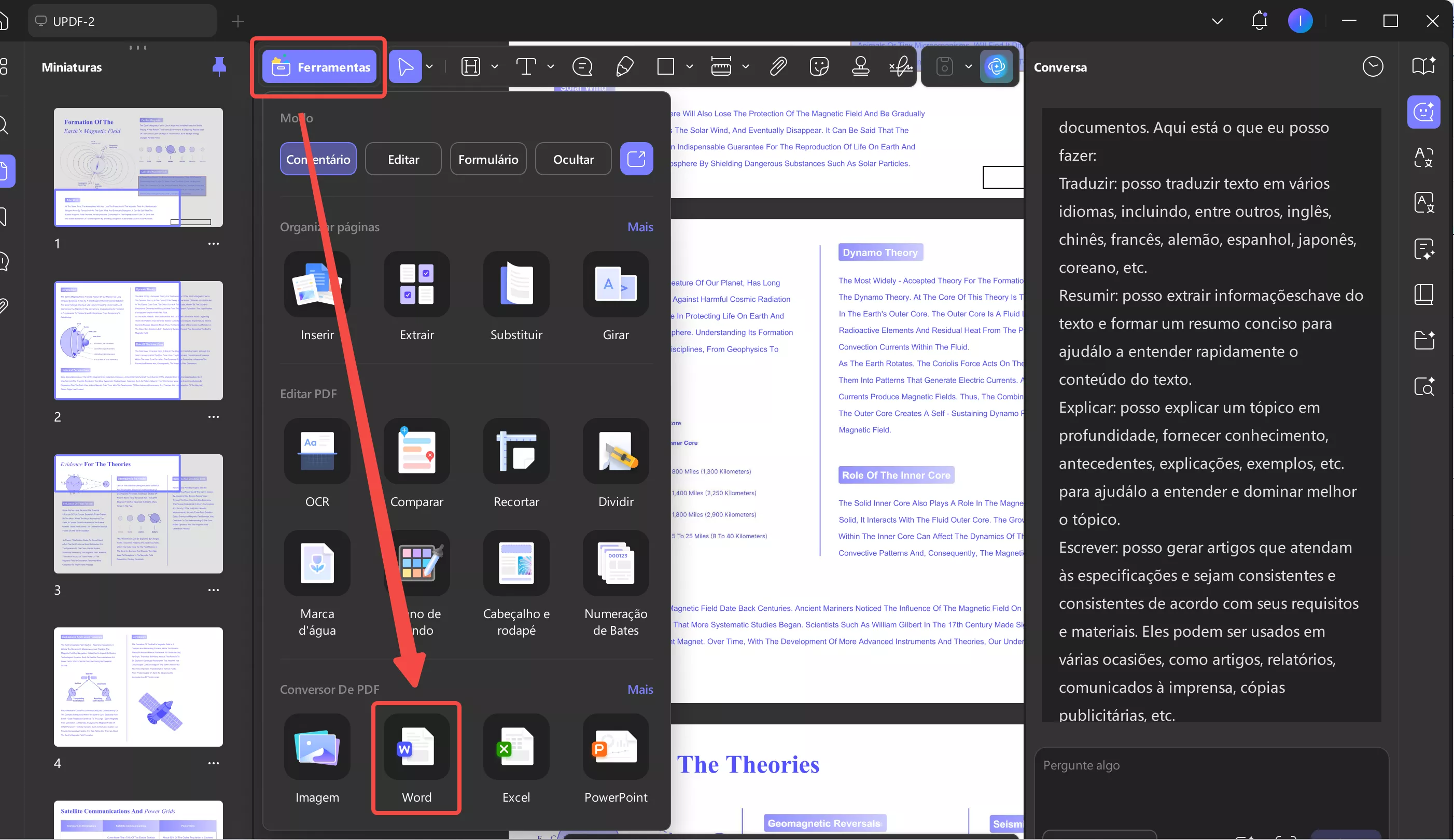Viewport: 1454px width, 840px height.
Task: Select the Word converter icon
Action: click(416, 747)
